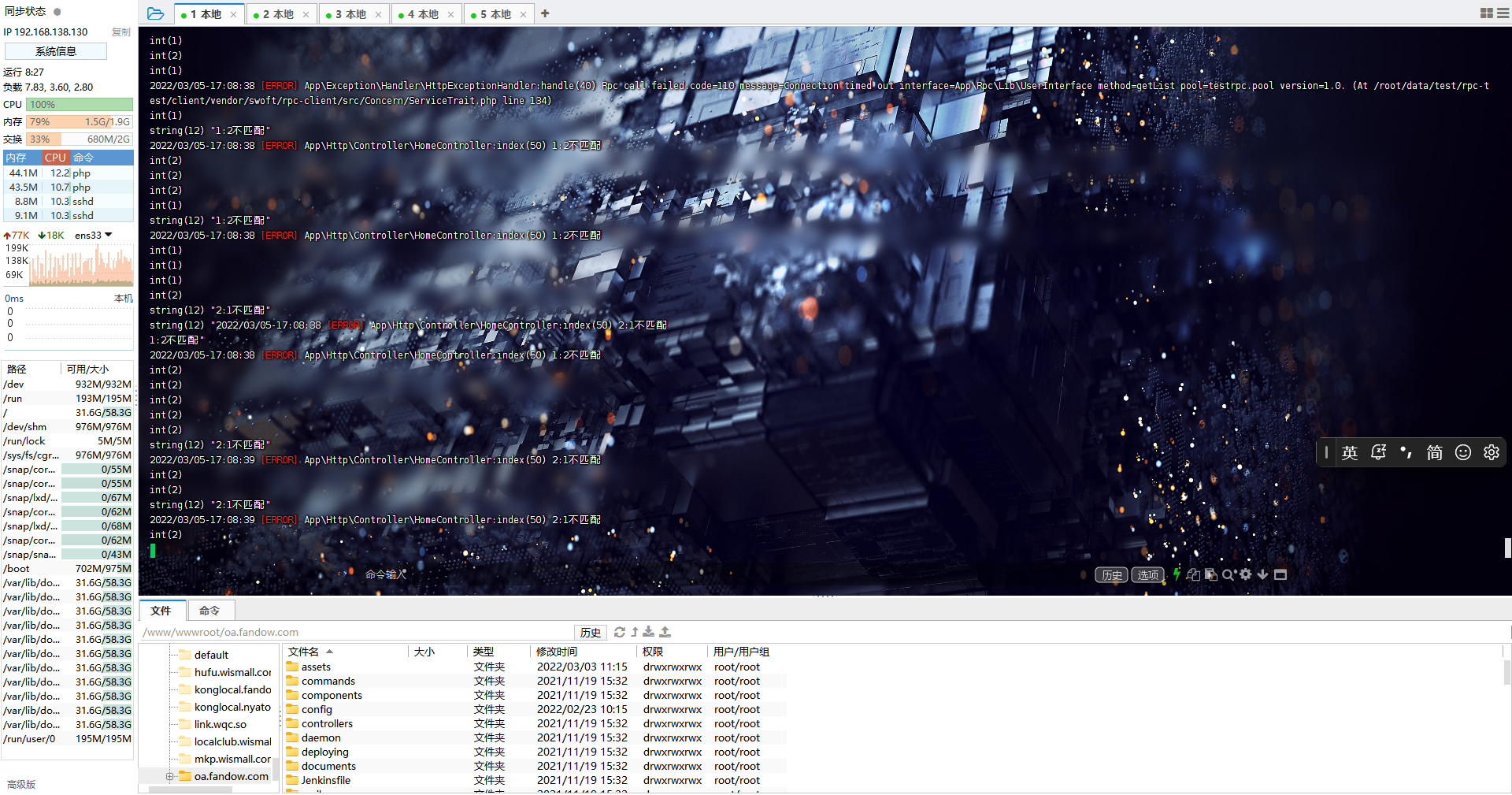1512x795 pixels.
Task: Refresh the file list
Action: tap(620, 632)
